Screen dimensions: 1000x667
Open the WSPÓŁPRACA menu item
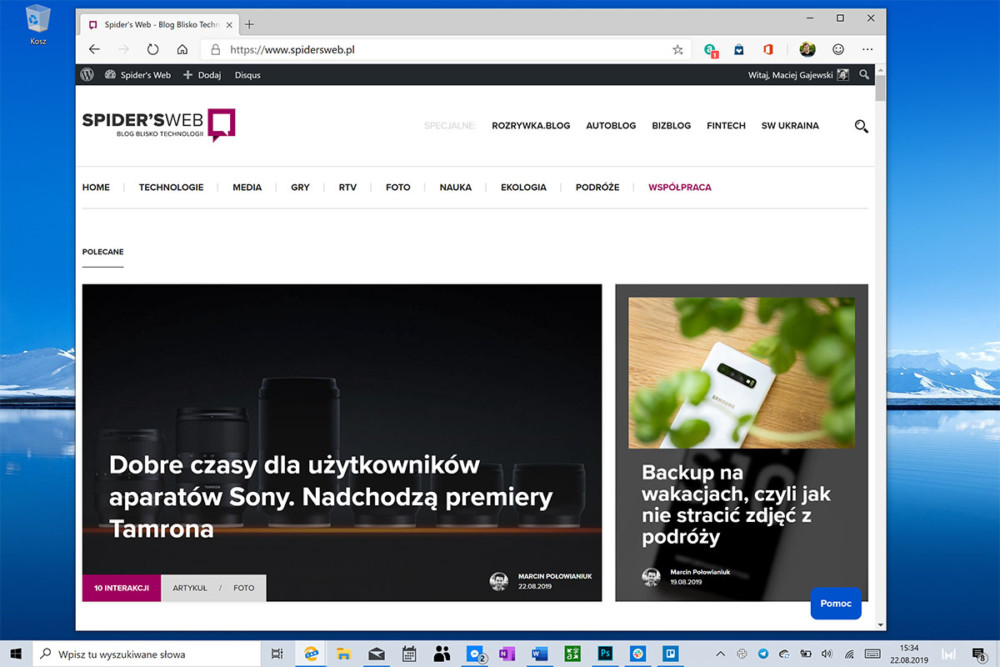click(x=679, y=187)
